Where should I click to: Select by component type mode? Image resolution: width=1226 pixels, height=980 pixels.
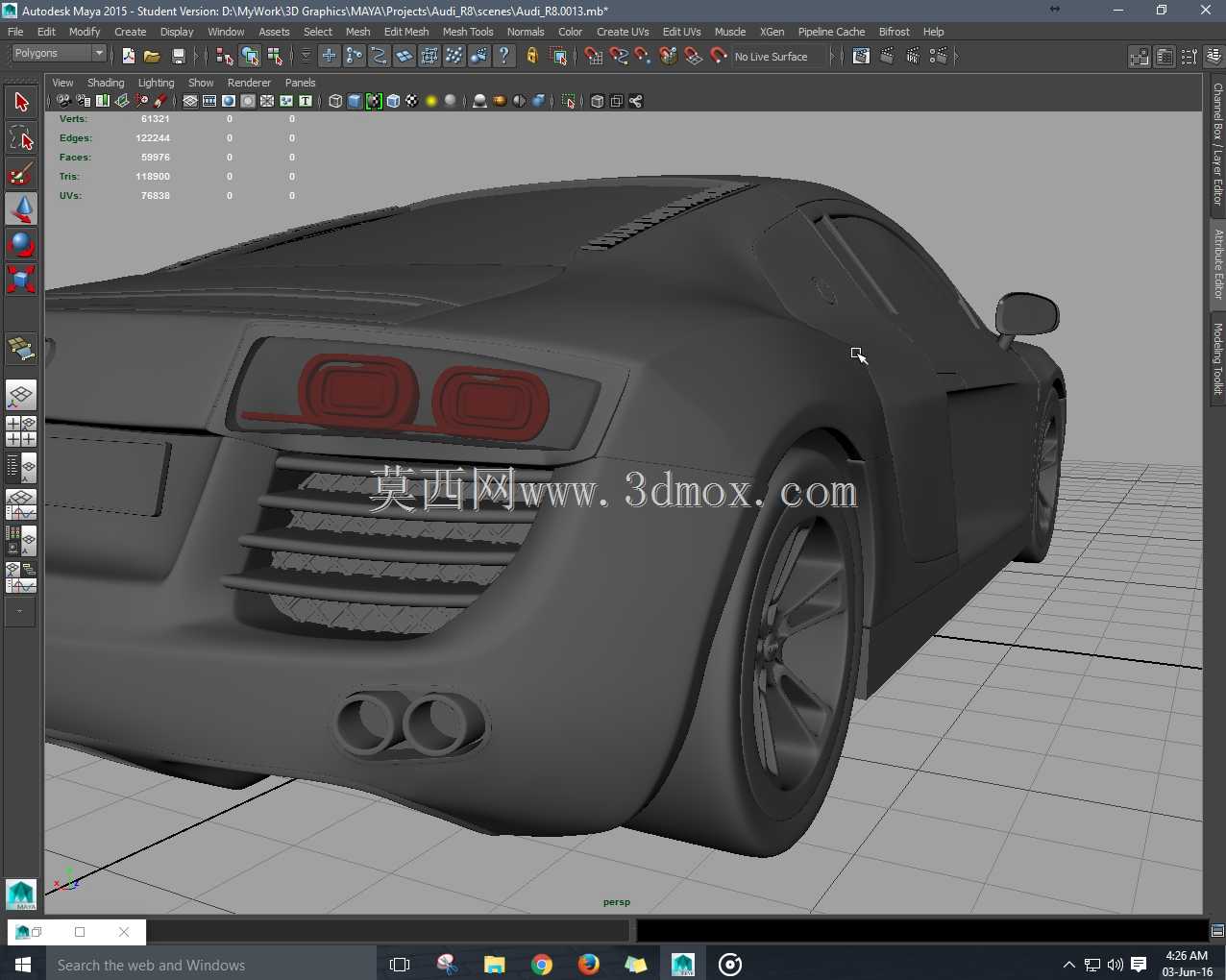[x=275, y=57]
